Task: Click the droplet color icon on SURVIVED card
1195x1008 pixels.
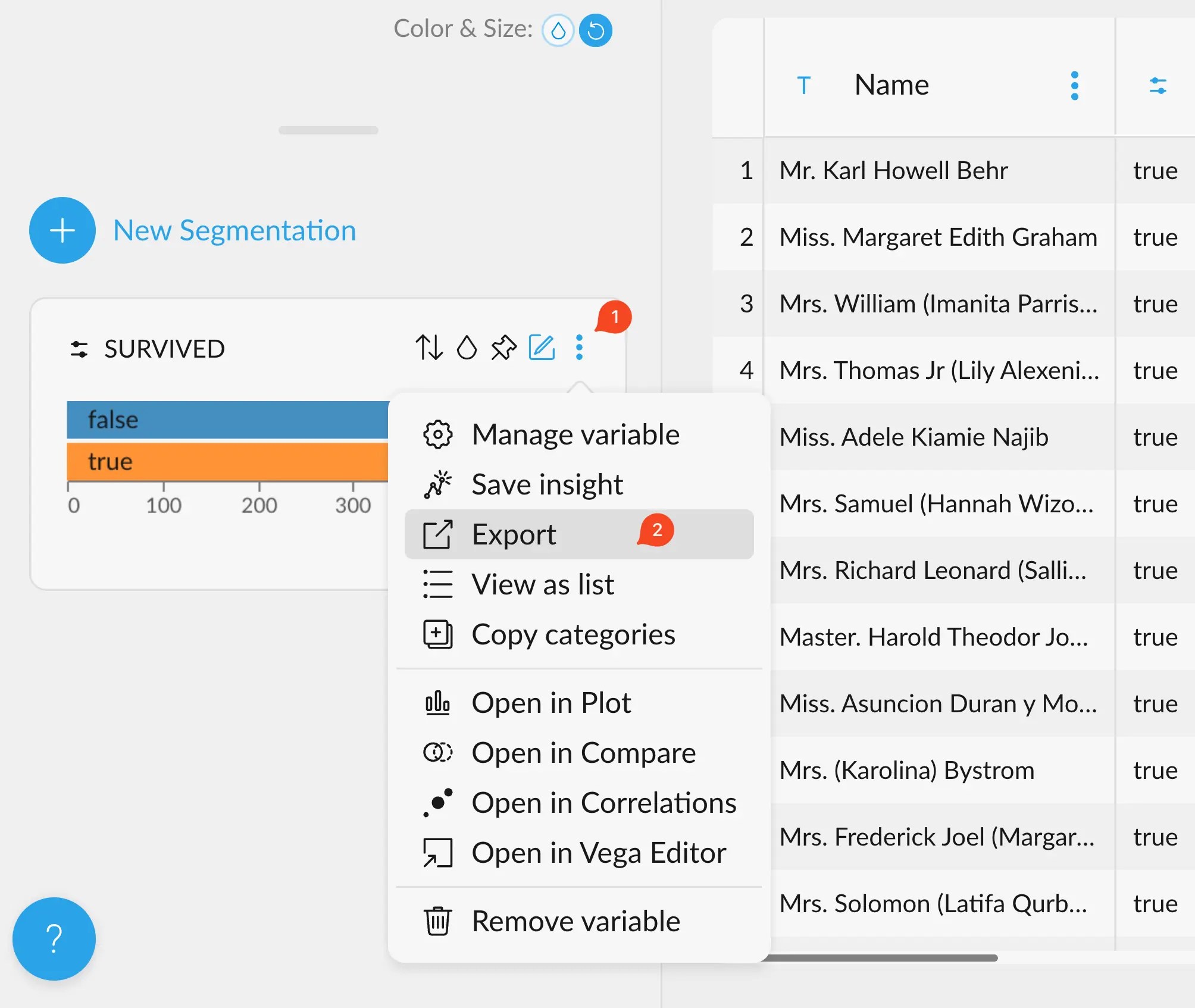Action: point(467,348)
